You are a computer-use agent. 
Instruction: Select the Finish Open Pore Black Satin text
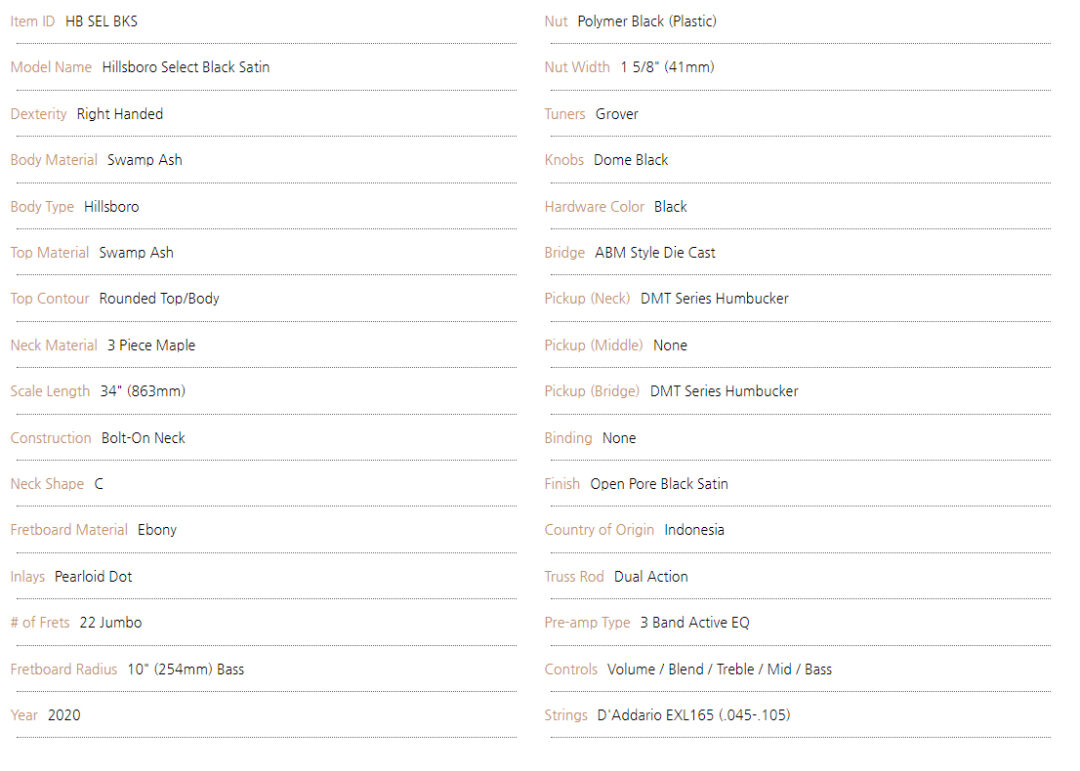click(659, 484)
